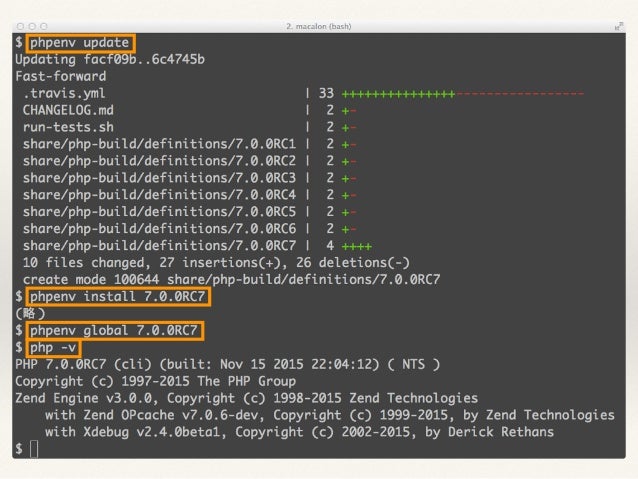
Task: Click the yellow minimize window button
Action: coord(32,26)
